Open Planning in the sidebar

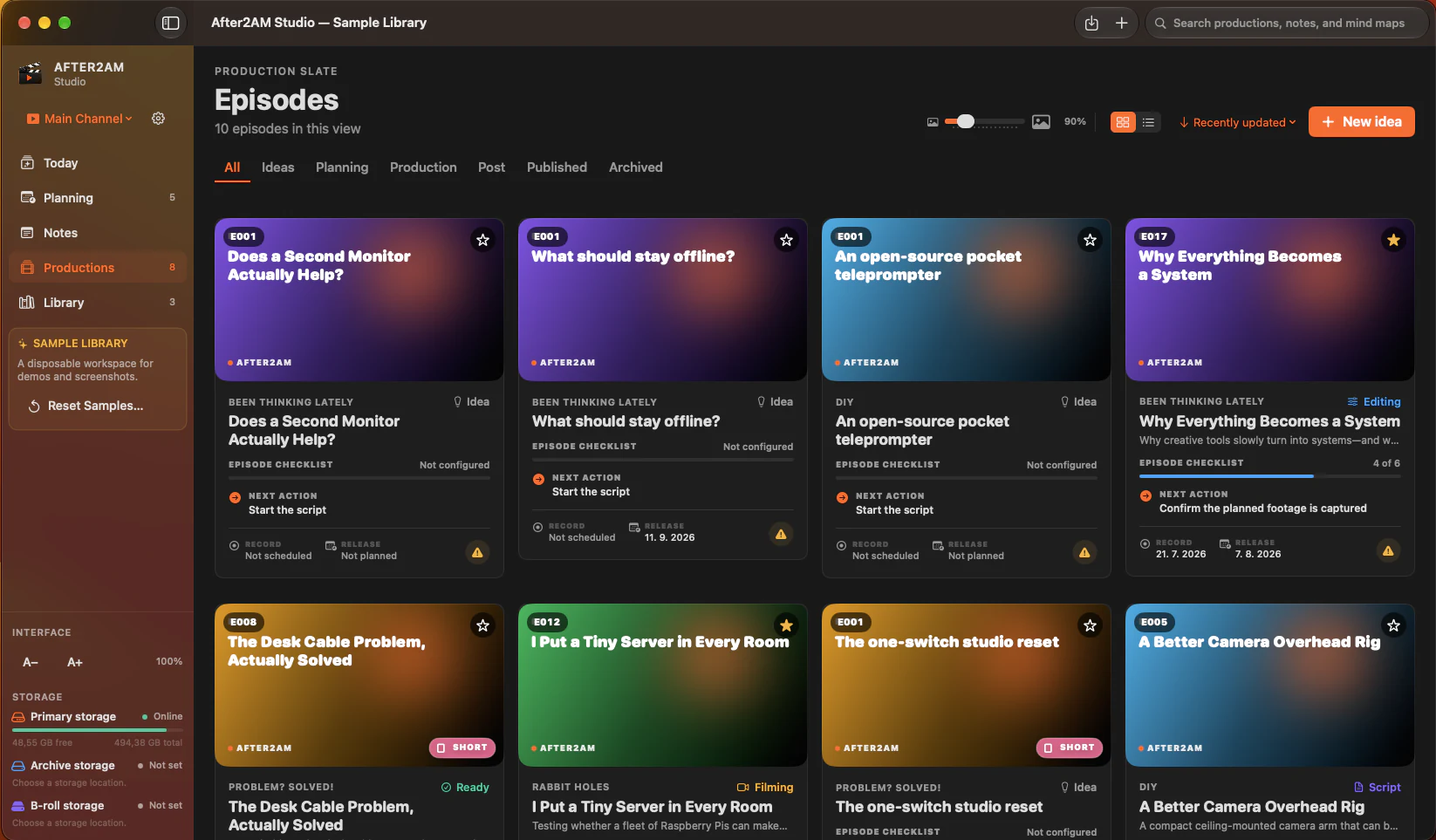[x=98, y=198]
